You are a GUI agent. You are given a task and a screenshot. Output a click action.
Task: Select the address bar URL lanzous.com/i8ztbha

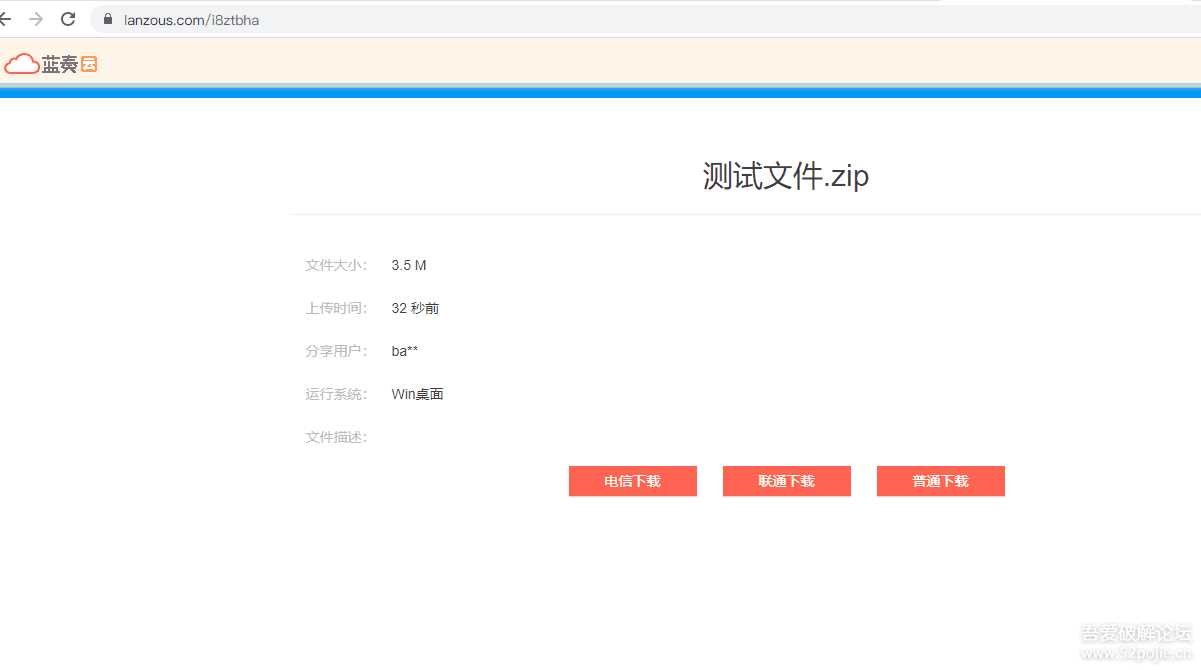click(x=190, y=18)
